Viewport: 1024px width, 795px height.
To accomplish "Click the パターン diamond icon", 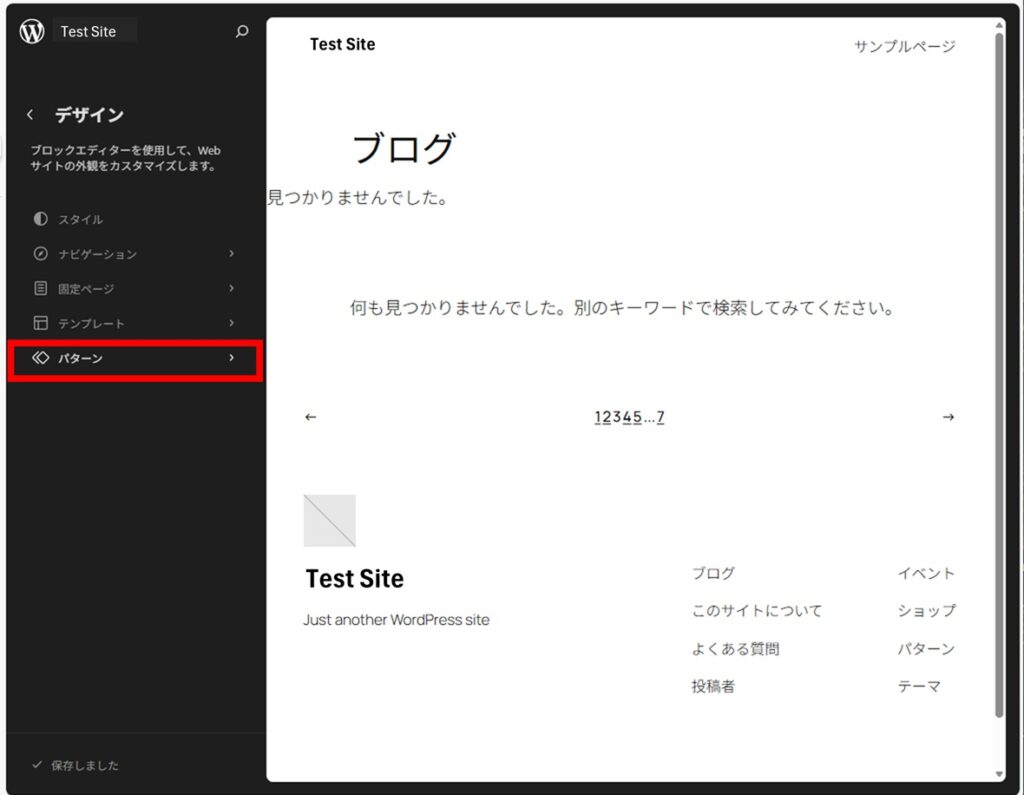I will coord(40,358).
